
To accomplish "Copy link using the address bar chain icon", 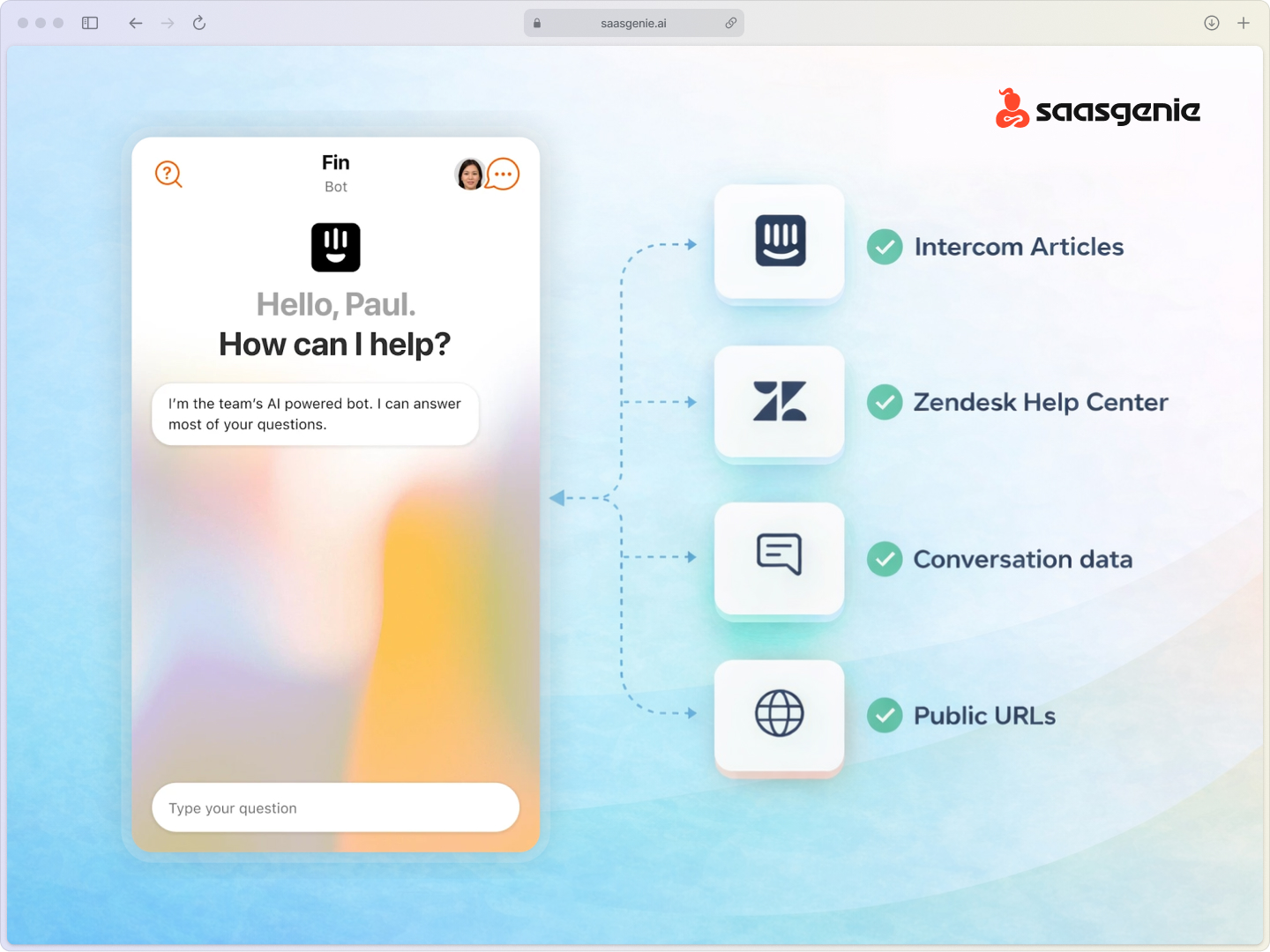I will tap(730, 23).
